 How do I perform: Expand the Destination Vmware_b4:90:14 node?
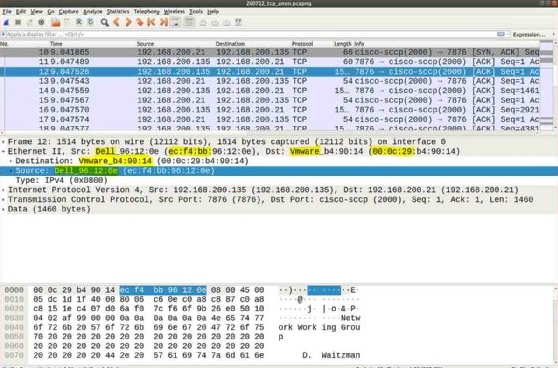11,161
